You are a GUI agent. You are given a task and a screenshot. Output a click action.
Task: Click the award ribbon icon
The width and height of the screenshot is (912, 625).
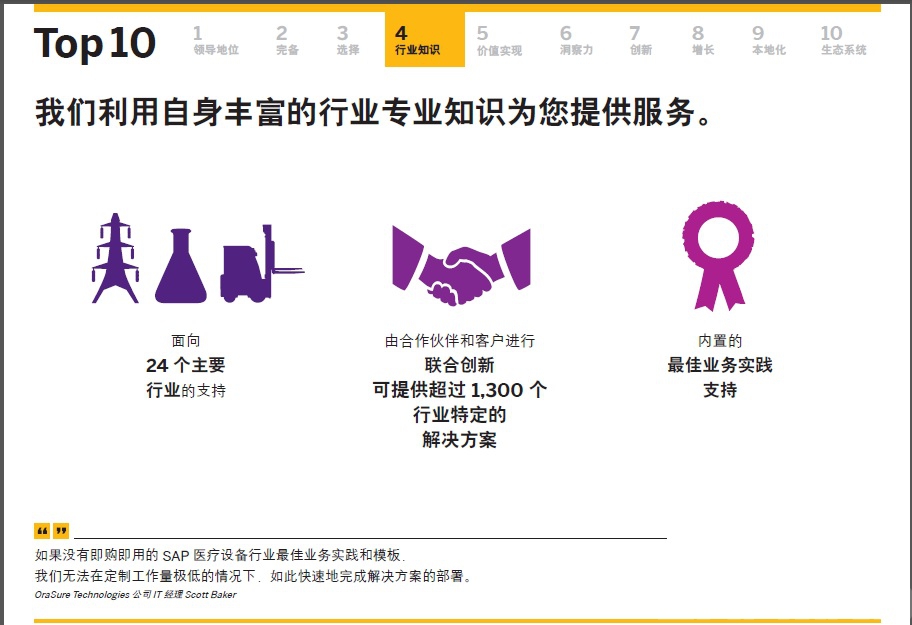[719, 255]
